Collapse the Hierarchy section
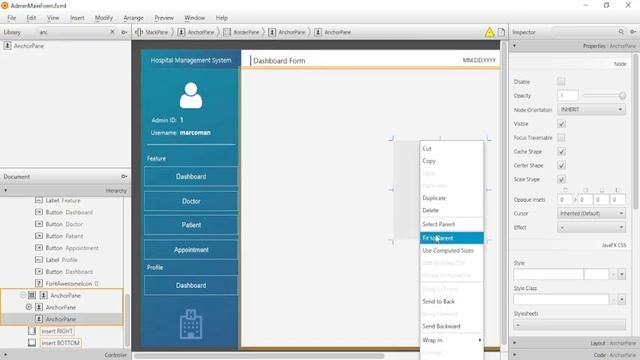640x360 pixels. (x=5, y=191)
